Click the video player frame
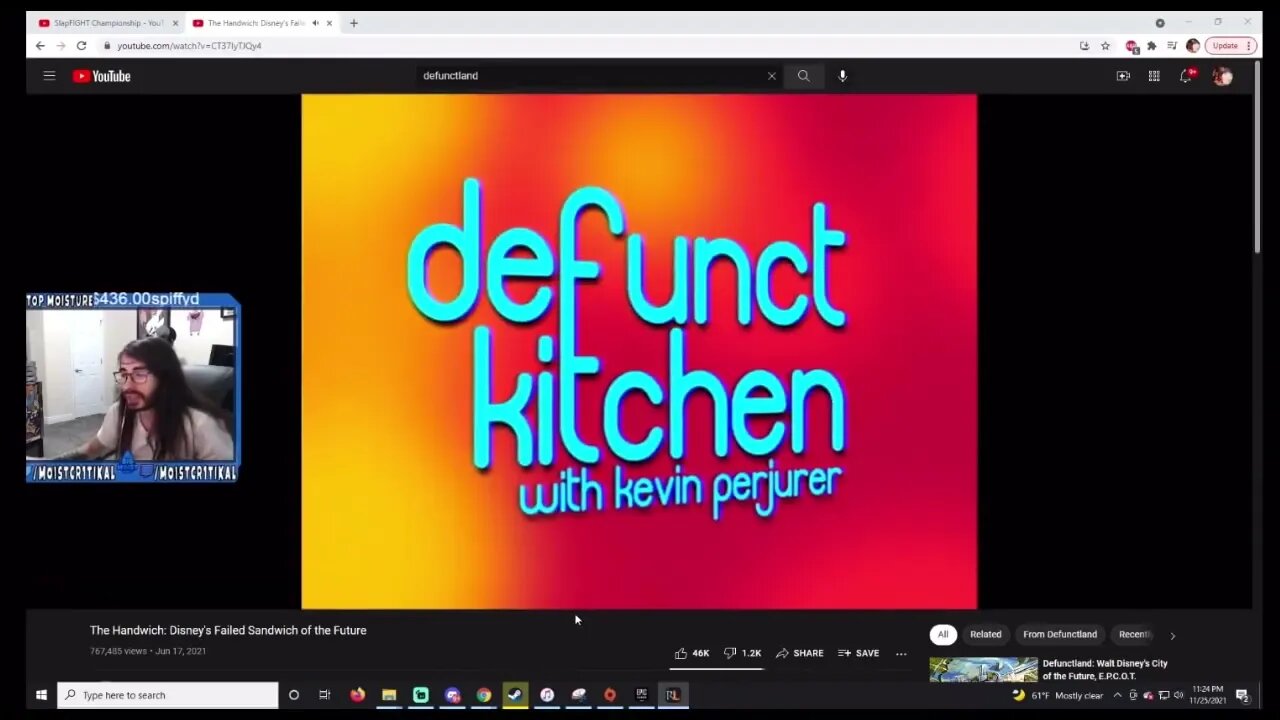 click(x=639, y=351)
